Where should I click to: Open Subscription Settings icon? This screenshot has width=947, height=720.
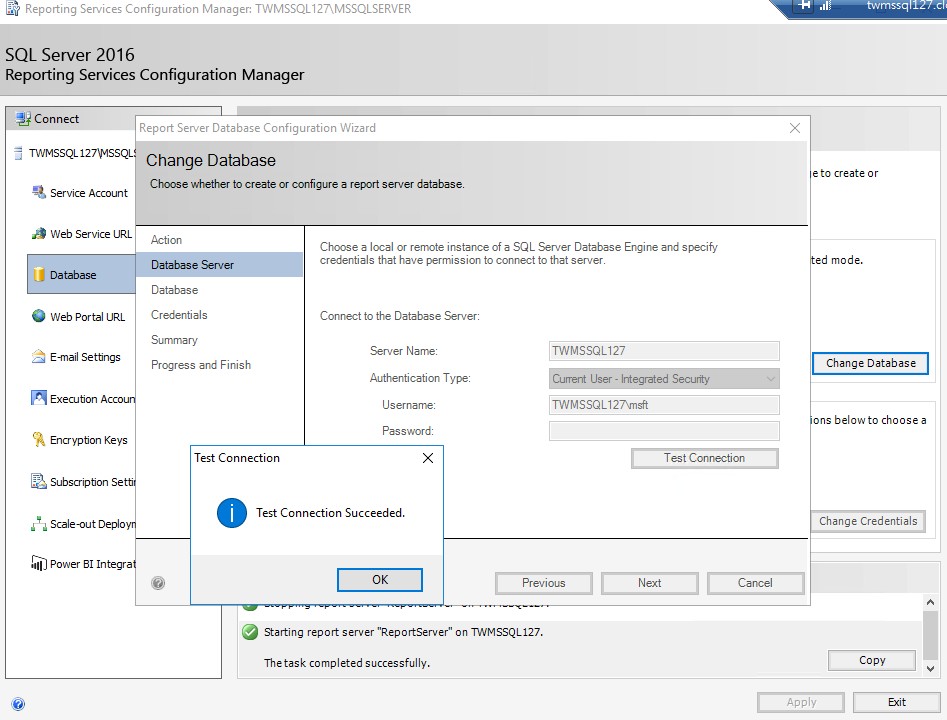[x=39, y=481]
